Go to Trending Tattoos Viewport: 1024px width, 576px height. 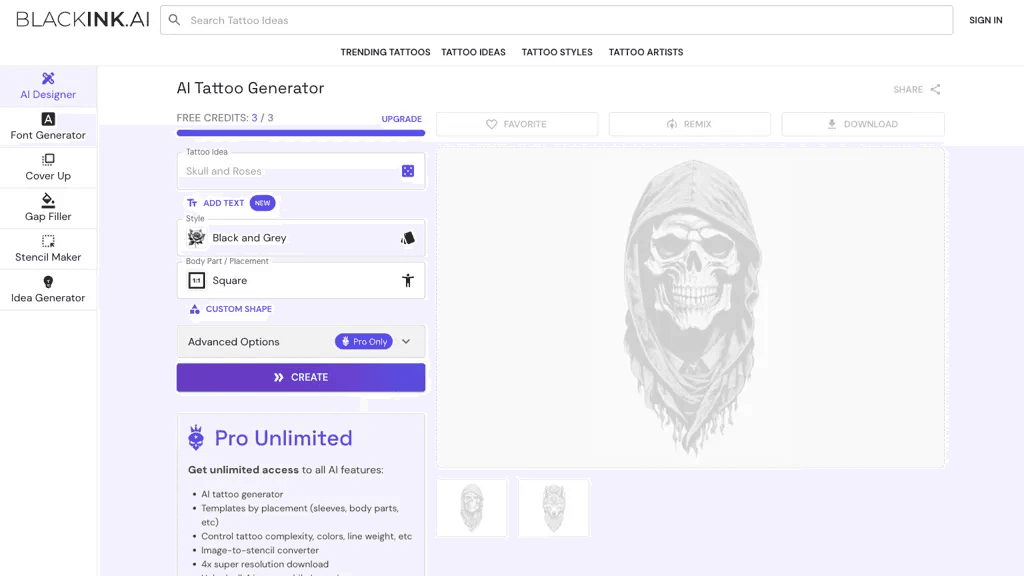[385, 52]
